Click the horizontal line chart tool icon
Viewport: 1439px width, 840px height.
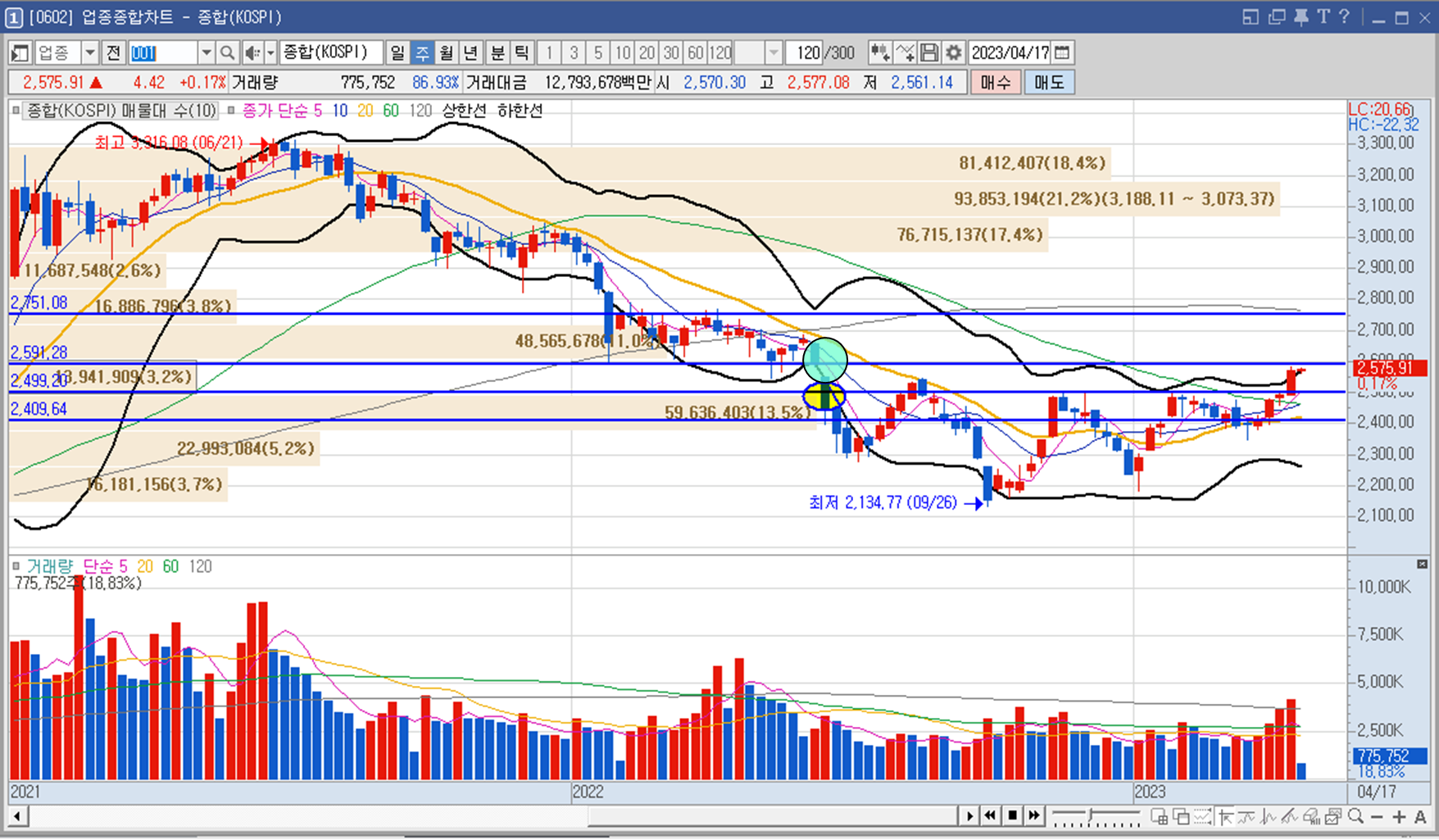pyautogui.click(x=1246, y=816)
